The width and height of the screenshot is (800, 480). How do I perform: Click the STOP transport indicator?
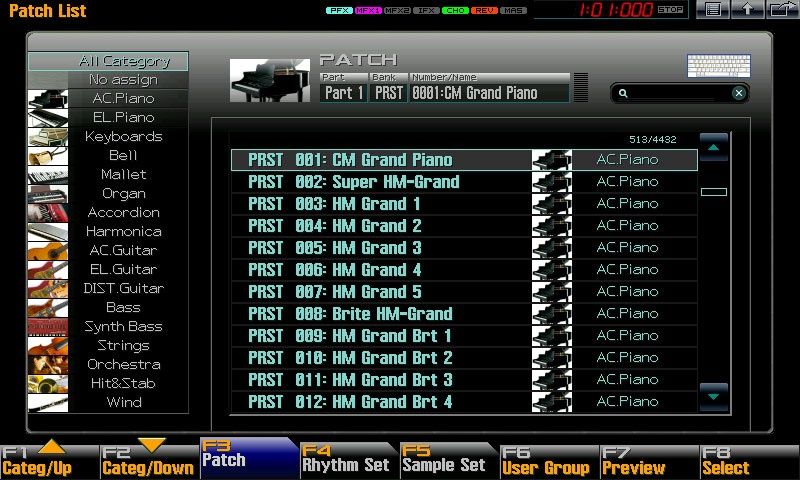click(x=670, y=9)
